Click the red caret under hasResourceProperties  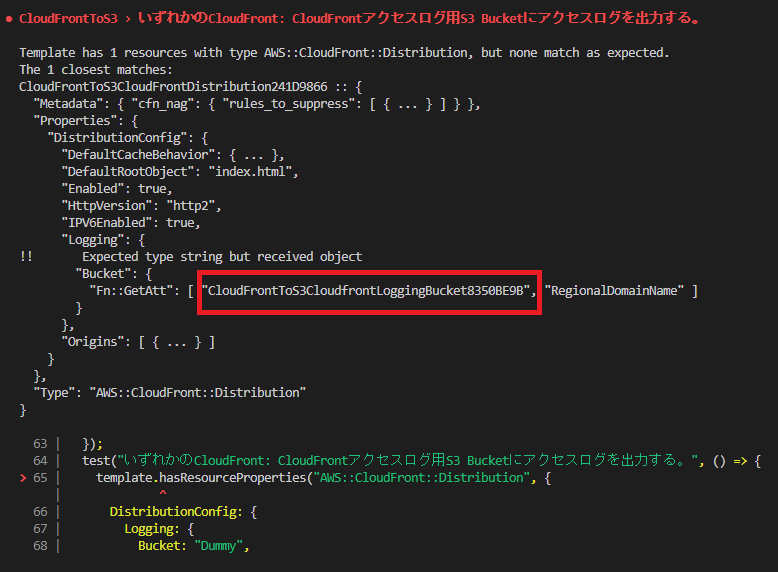(x=163, y=493)
